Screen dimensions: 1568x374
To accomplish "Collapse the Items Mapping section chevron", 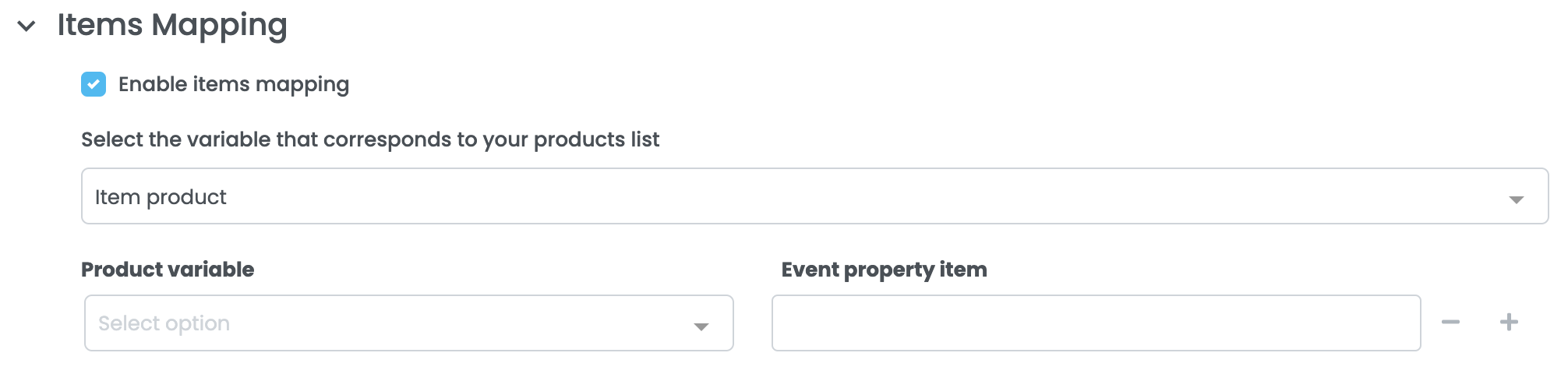I will (26, 26).
